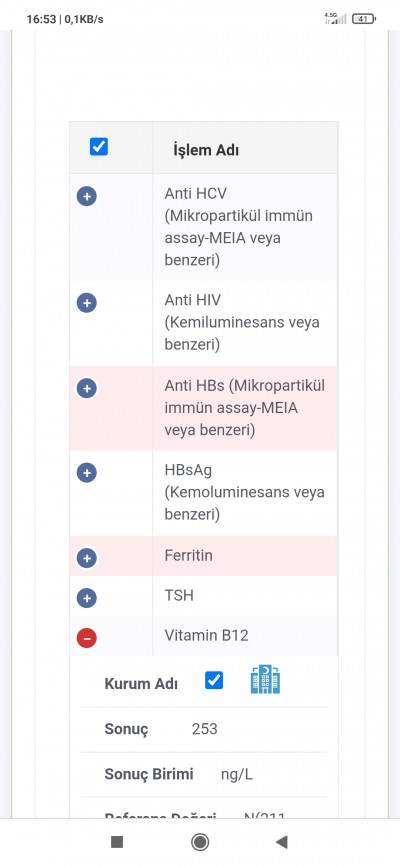The height and width of the screenshot is (866, 400).
Task: Select the Ferritin test name
Action: pos(188,556)
